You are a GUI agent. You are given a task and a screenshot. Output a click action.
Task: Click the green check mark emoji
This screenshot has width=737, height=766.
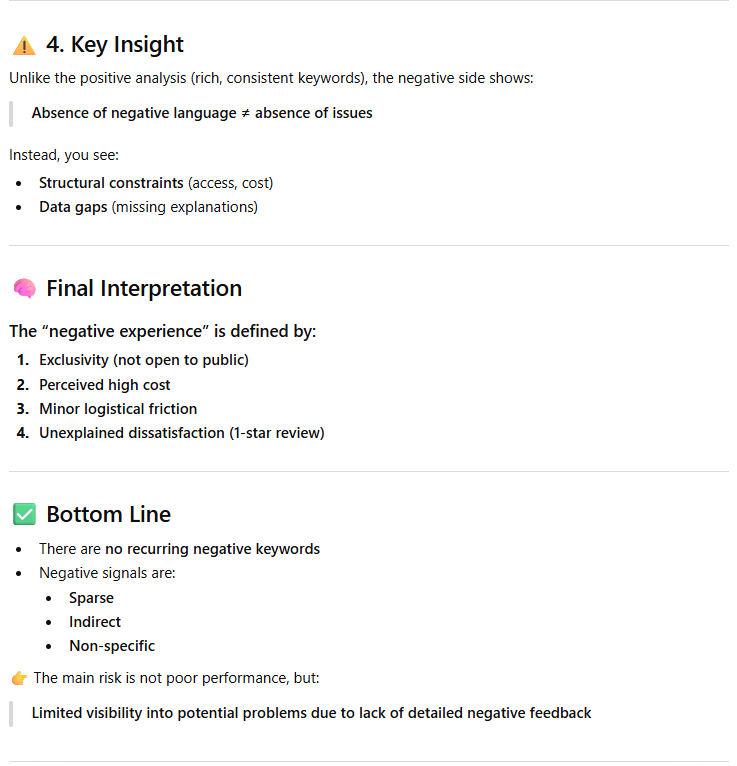pyautogui.click(x=24, y=515)
